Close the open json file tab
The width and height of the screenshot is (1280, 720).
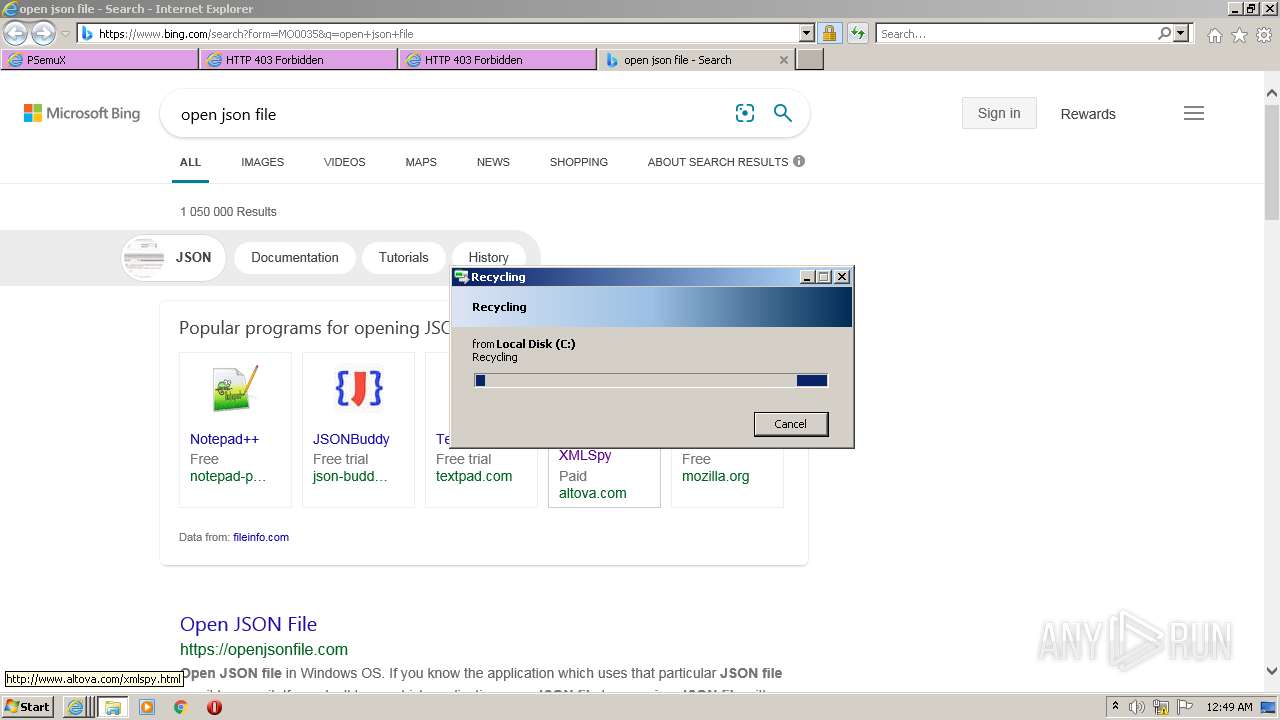click(x=784, y=60)
